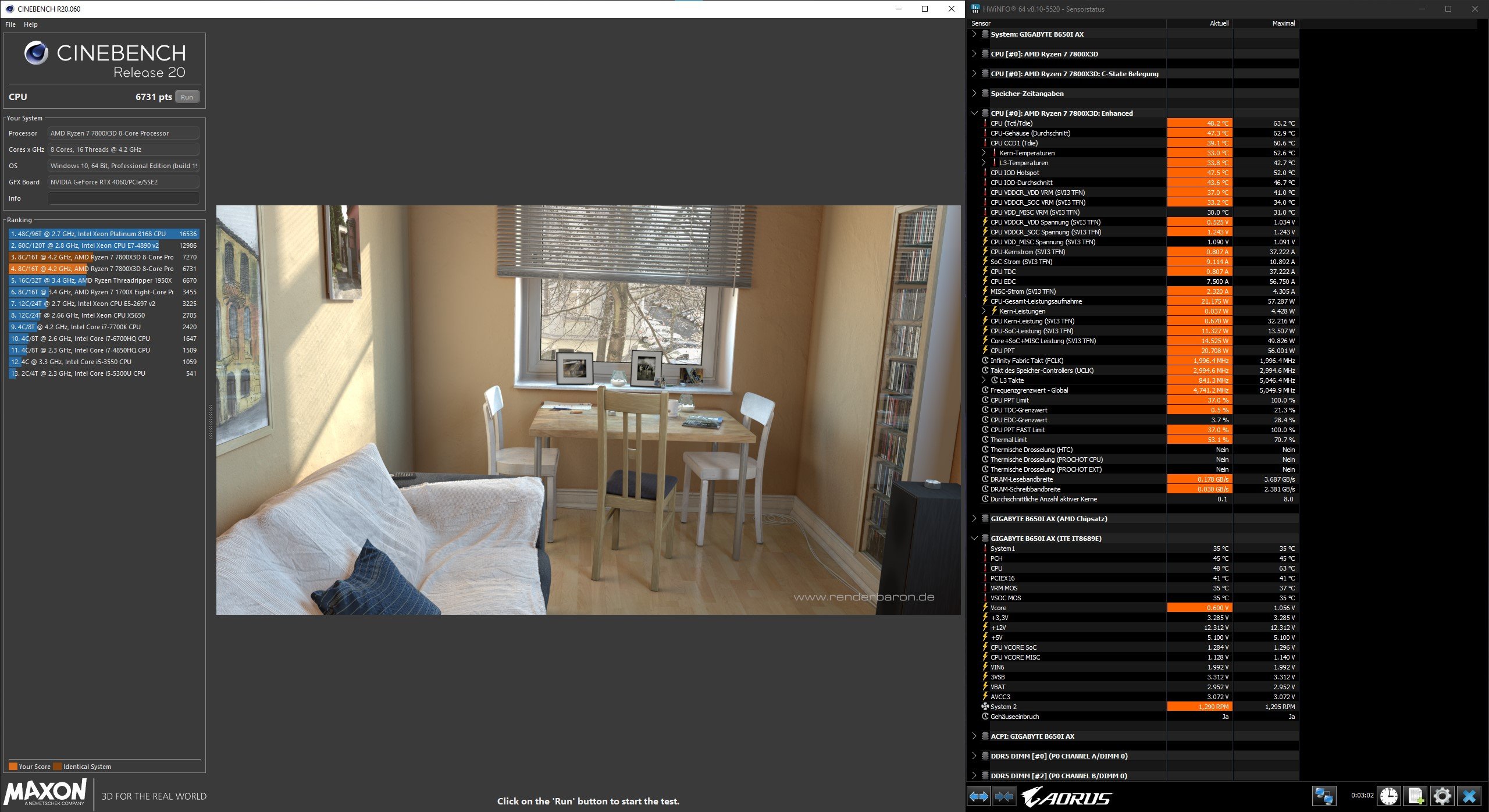Start logging with the sheet plus icon

click(1416, 796)
